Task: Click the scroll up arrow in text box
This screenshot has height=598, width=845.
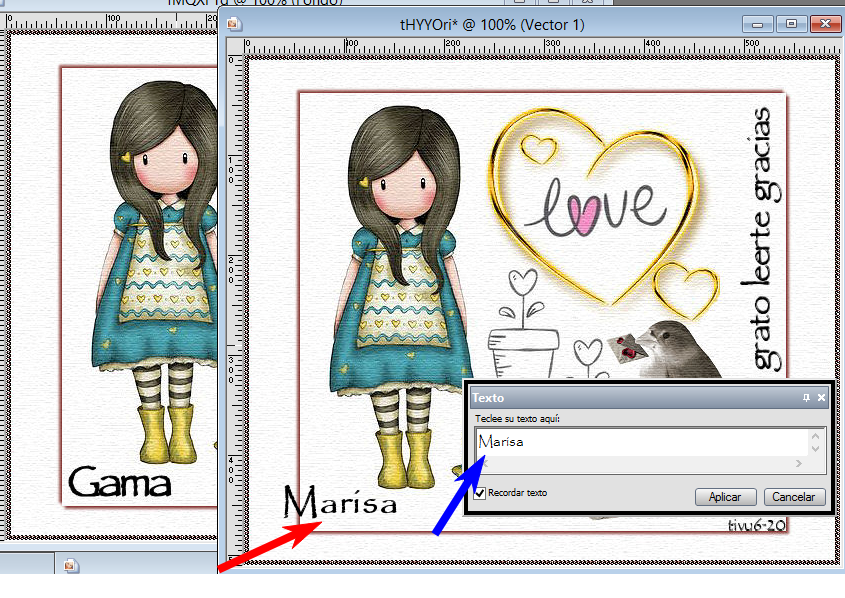Action: pos(815,436)
